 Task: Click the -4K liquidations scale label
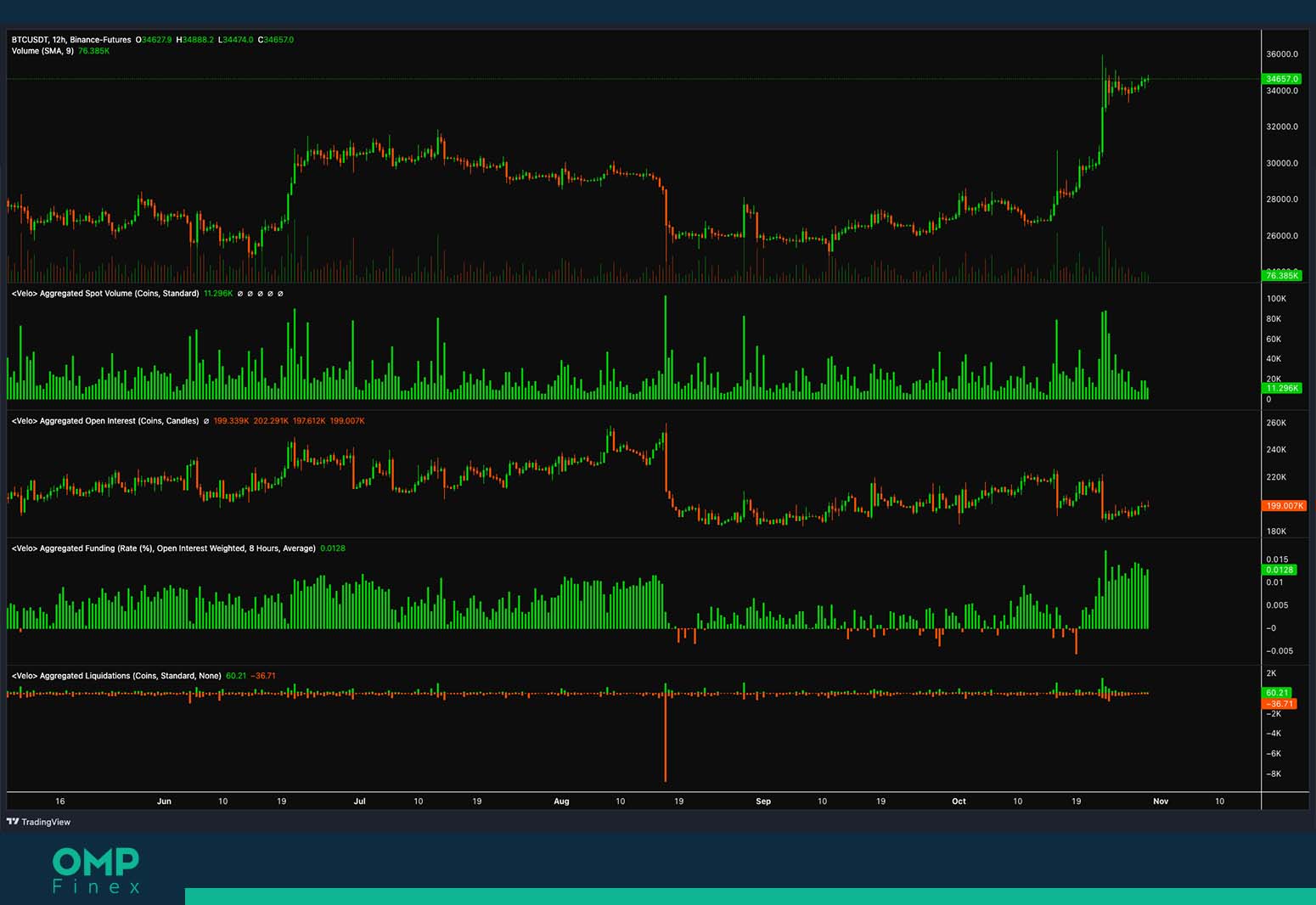click(x=1274, y=734)
